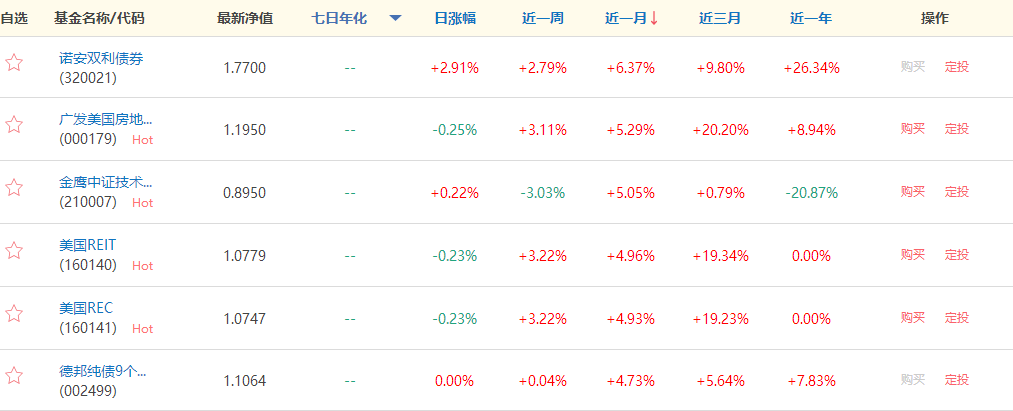Sort funds by 近三月 performance

720,18
